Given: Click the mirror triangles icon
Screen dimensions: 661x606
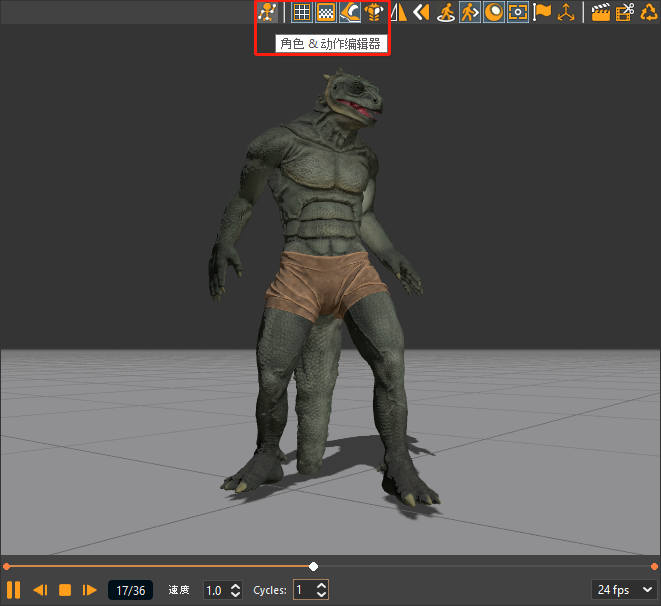Looking at the screenshot, I should tap(398, 12).
